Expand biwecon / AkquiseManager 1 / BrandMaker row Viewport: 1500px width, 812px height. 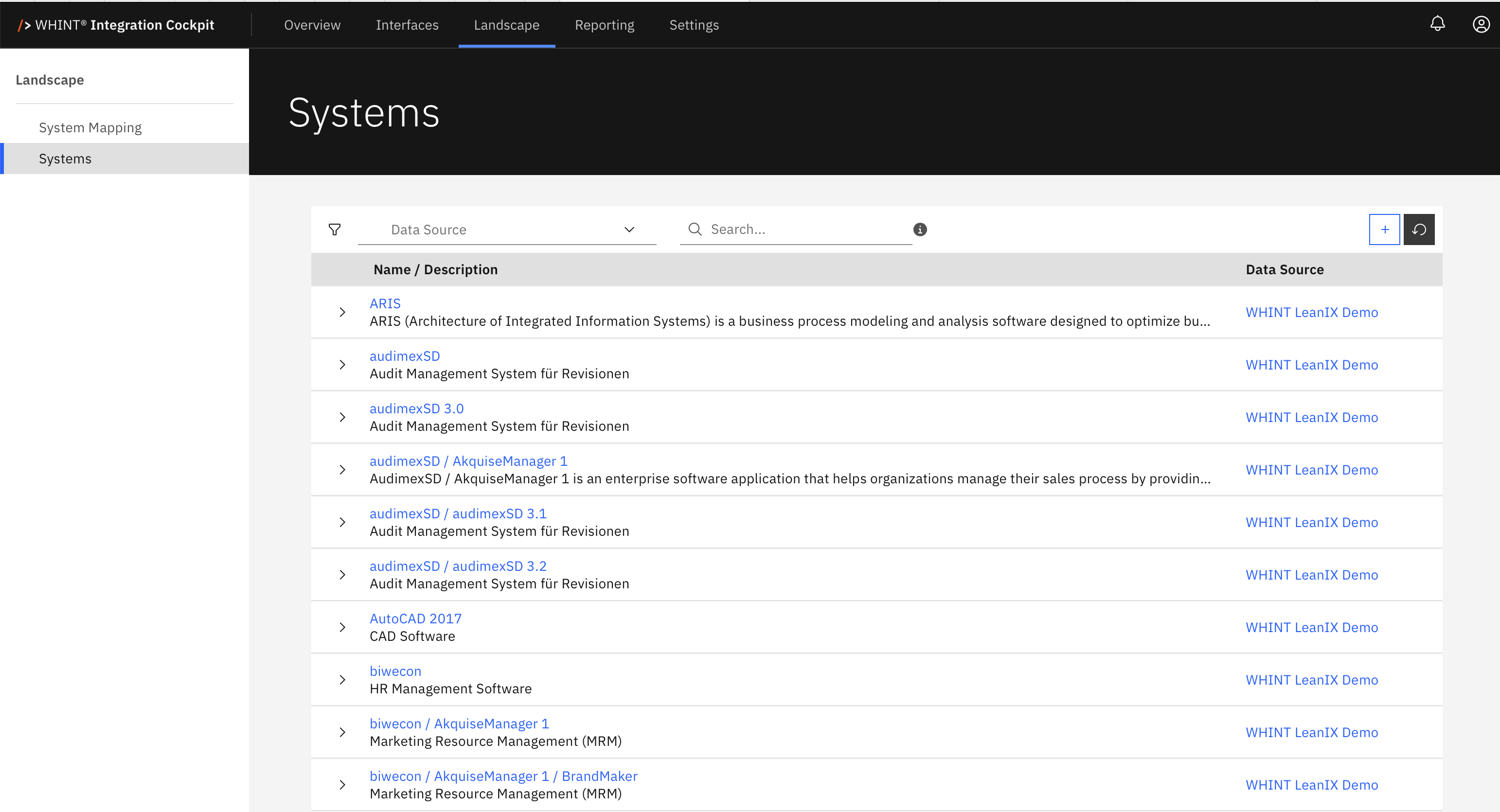click(x=342, y=785)
